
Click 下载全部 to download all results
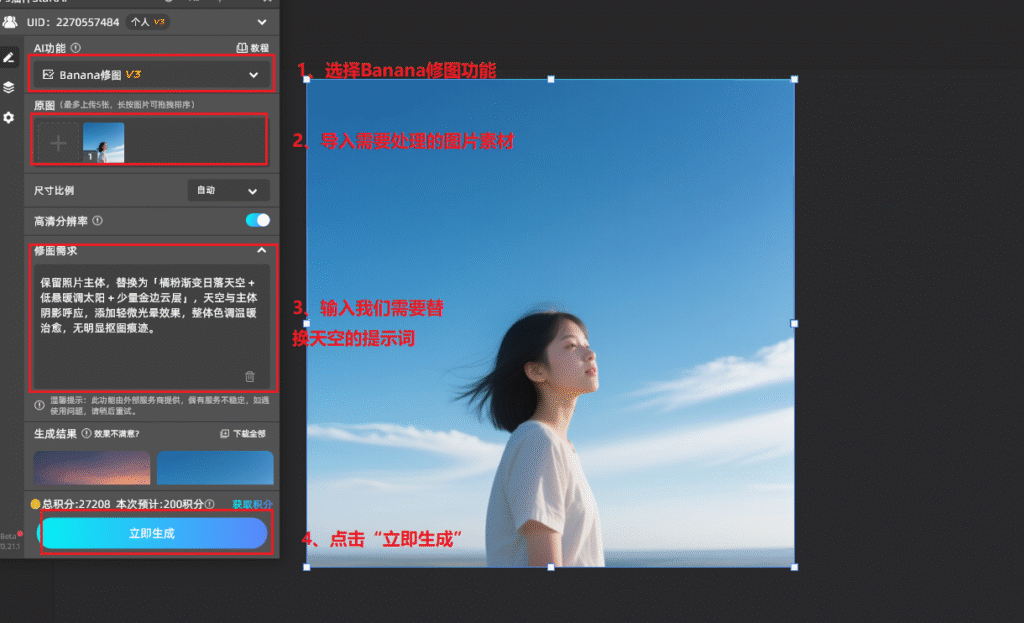[x=243, y=433]
